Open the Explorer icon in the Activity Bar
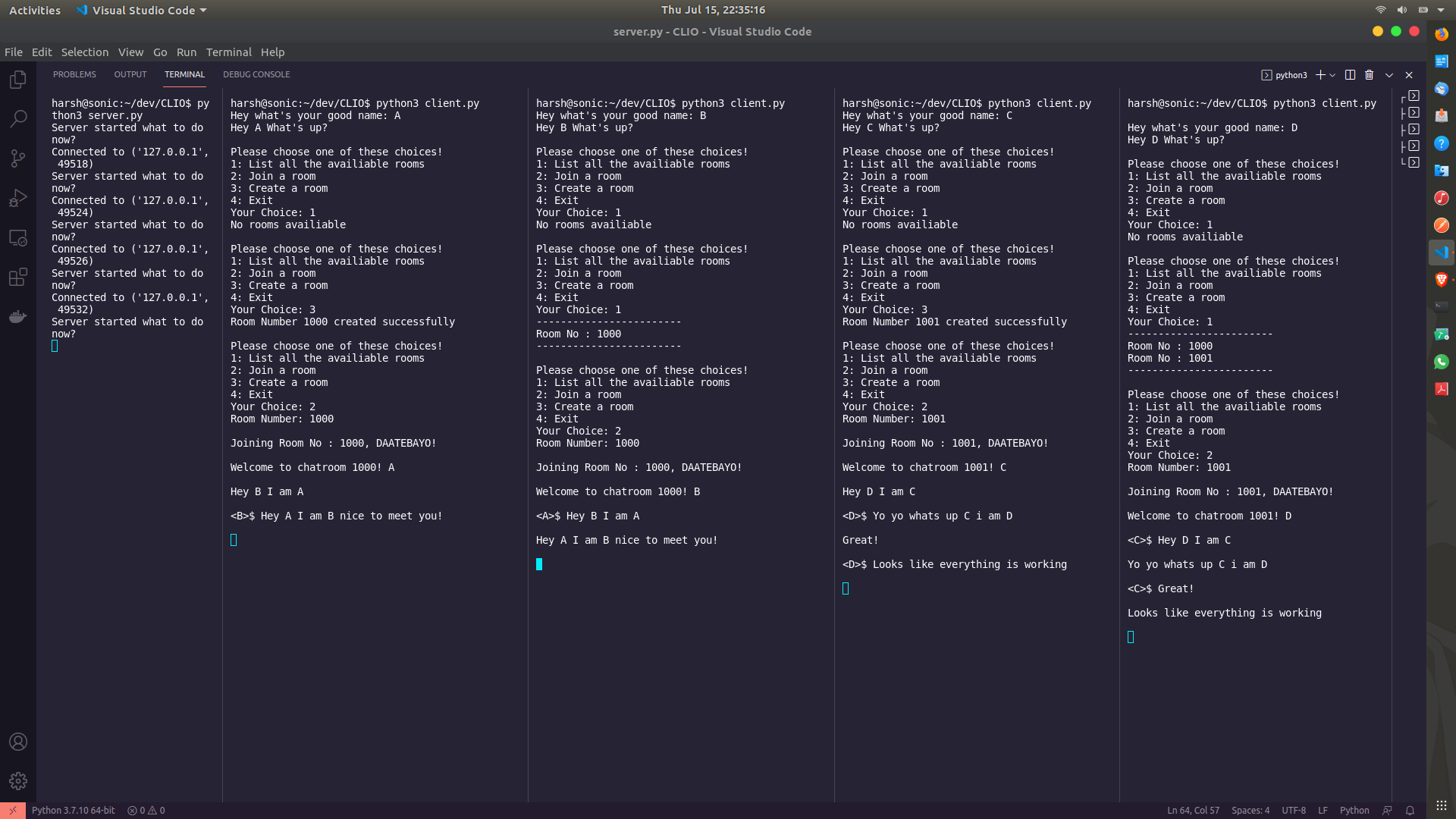This screenshot has width=1456, height=819. 18,79
